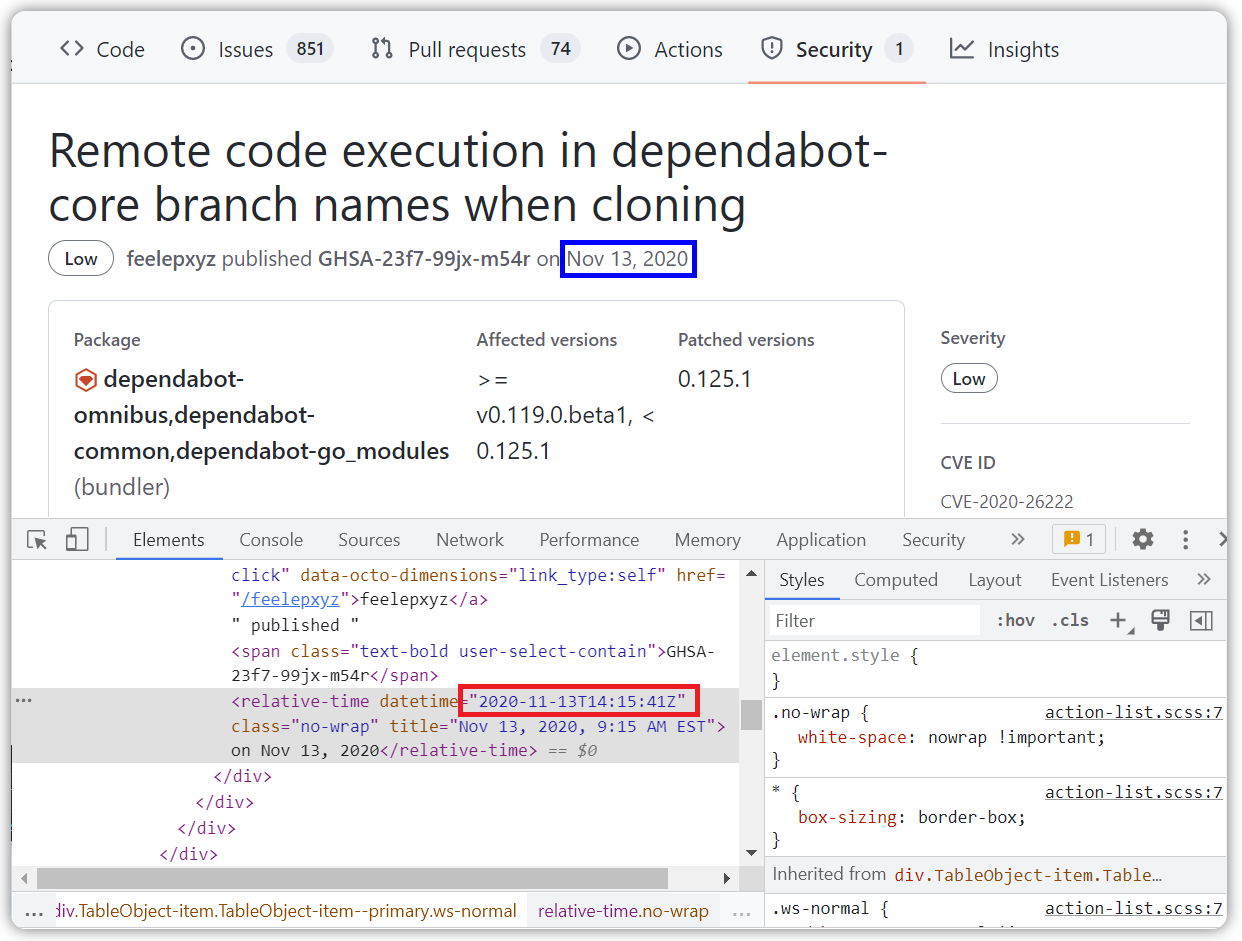Open action-list.scss:7 link for .no-wrap rule
This screenshot has height=941, width=1242.
tap(1133, 713)
